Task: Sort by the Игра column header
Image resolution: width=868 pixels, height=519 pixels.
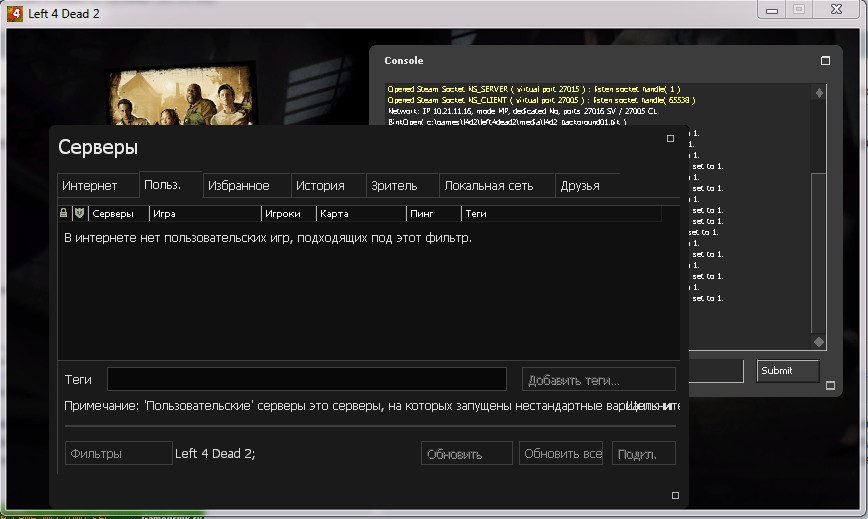Action: pyautogui.click(x=205, y=213)
